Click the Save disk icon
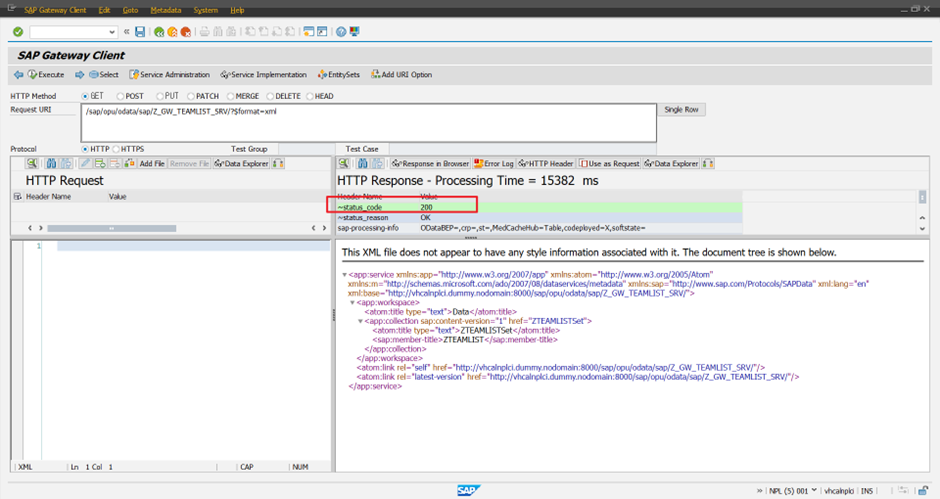The height and width of the screenshot is (499, 940). click(140, 32)
